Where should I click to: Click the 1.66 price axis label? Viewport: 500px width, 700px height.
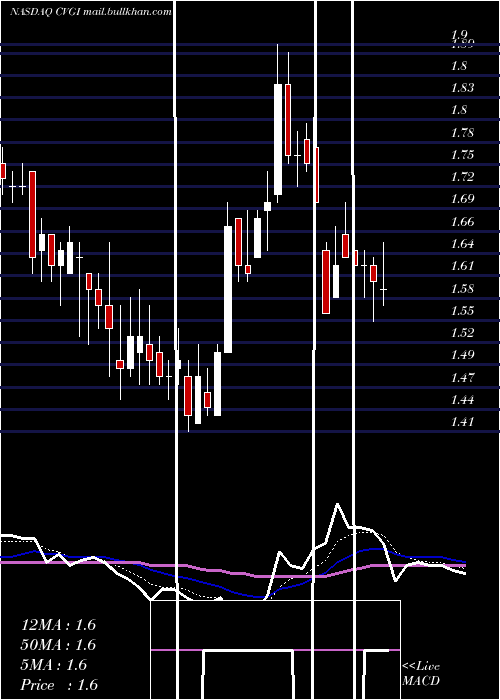462,221
